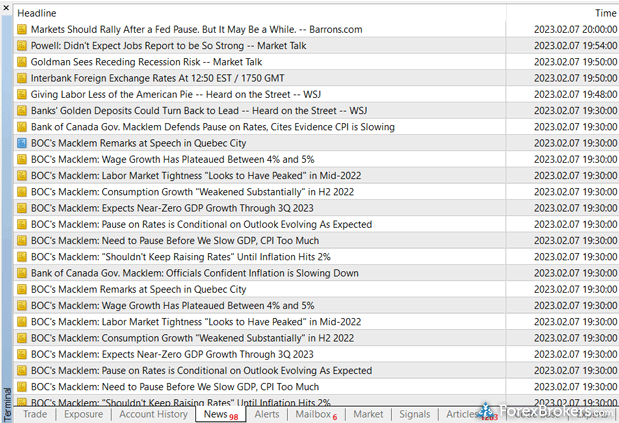The image size is (619, 423).
Task: Open 'Powell: Didn't Expect Jobs Report' headline
Action: click(168, 45)
